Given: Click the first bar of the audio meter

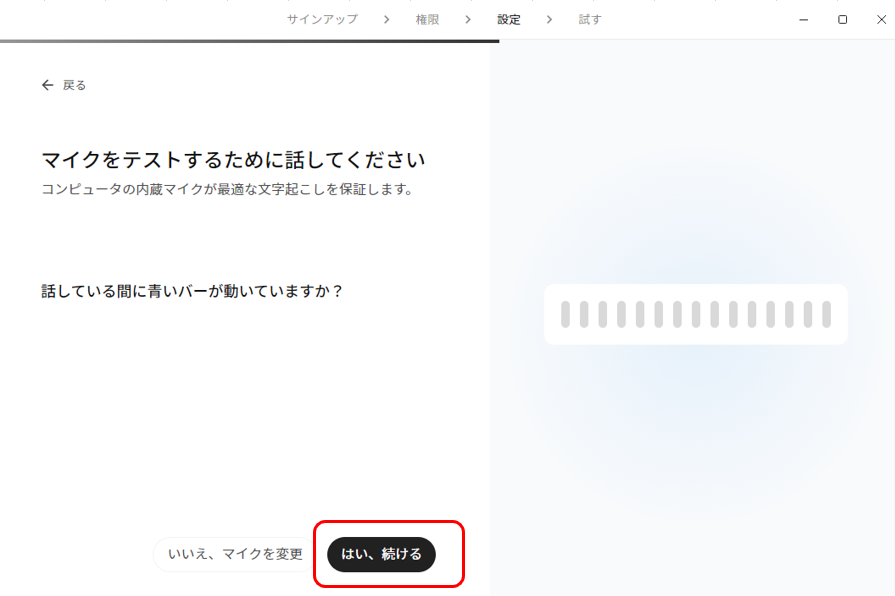Looking at the screenshot, I should (565, 315).
